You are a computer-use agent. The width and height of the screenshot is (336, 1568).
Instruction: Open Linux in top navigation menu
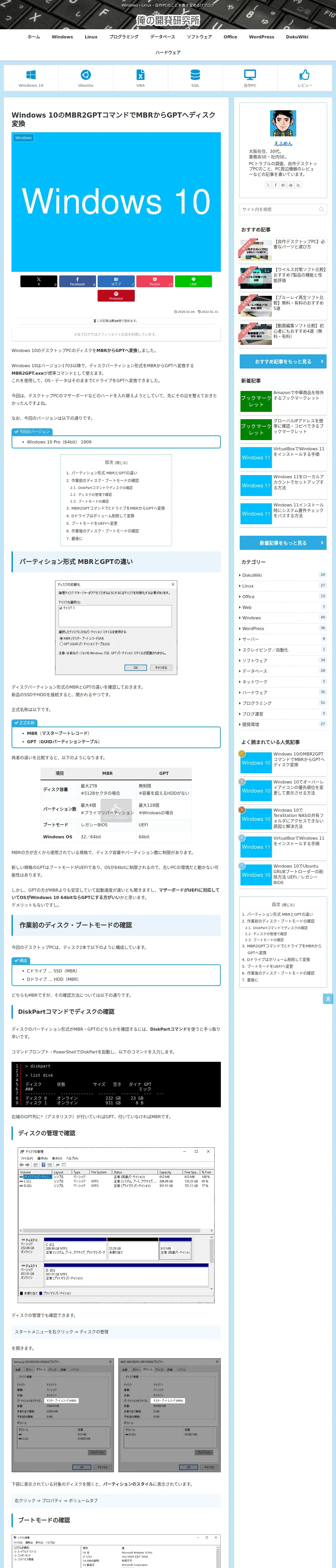click(x=91, y=37)
